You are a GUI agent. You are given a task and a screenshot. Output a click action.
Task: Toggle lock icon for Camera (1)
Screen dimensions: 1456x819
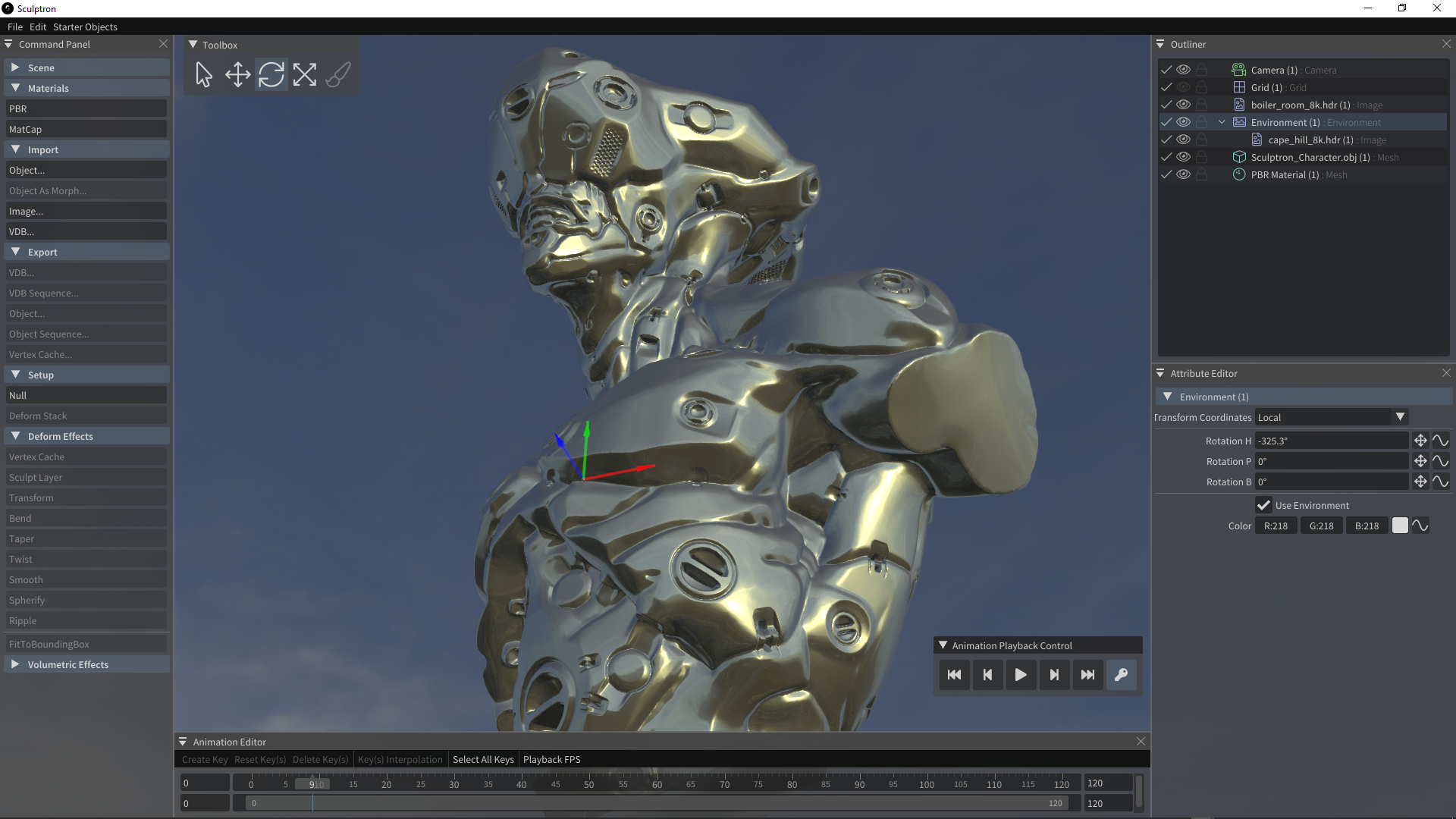coord(1201,70)
